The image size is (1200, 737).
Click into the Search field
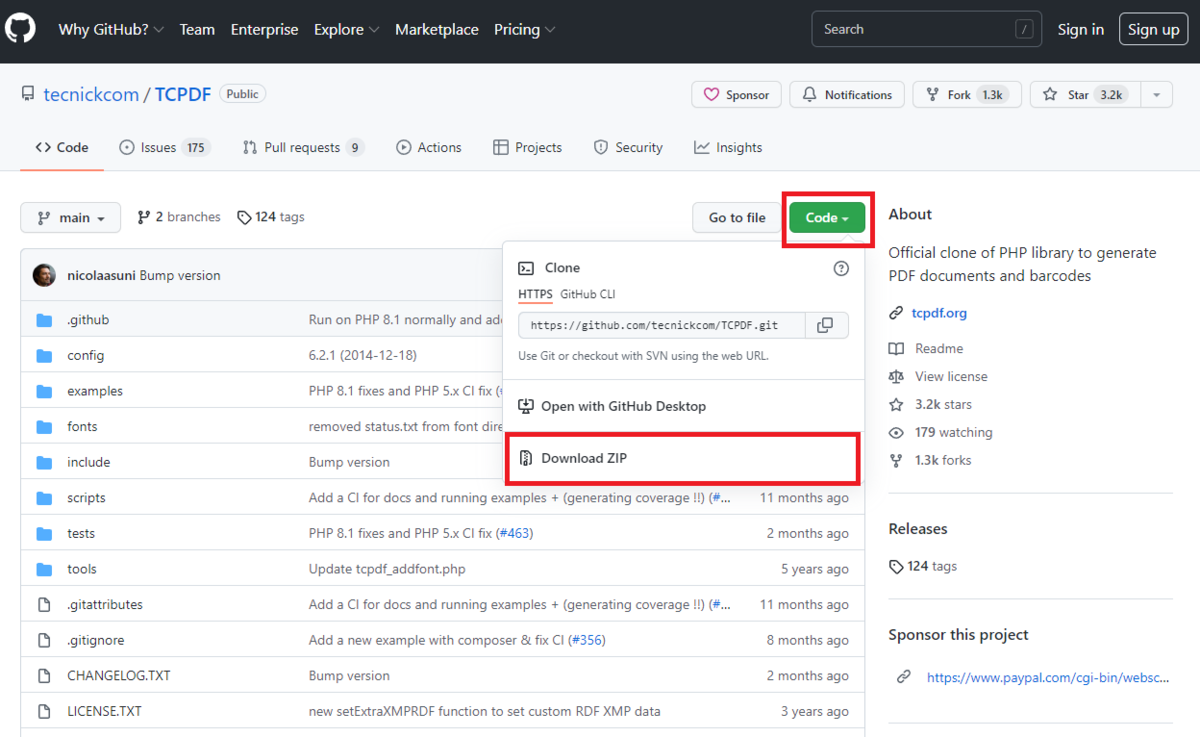[x=926, y=30]
